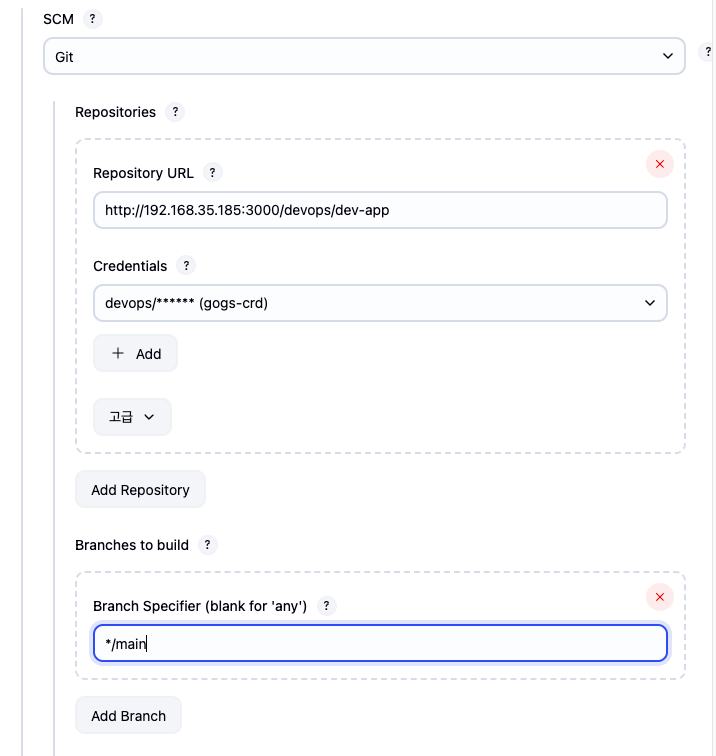Click the Add credentials button
Screen dimensions: 716x756
coord(135,353)
